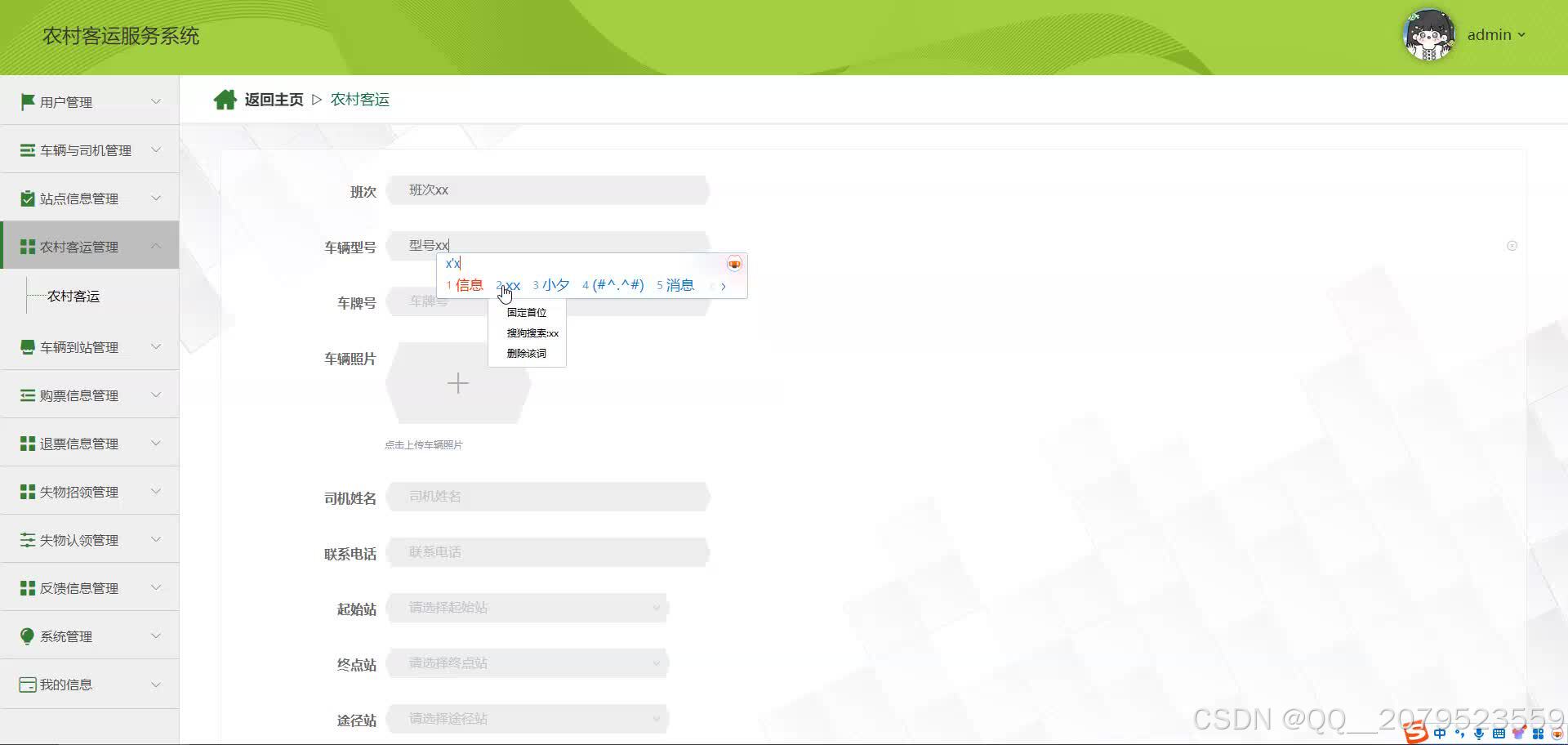Open the 请选择起始站 dropdown

[x=528, y=608]
